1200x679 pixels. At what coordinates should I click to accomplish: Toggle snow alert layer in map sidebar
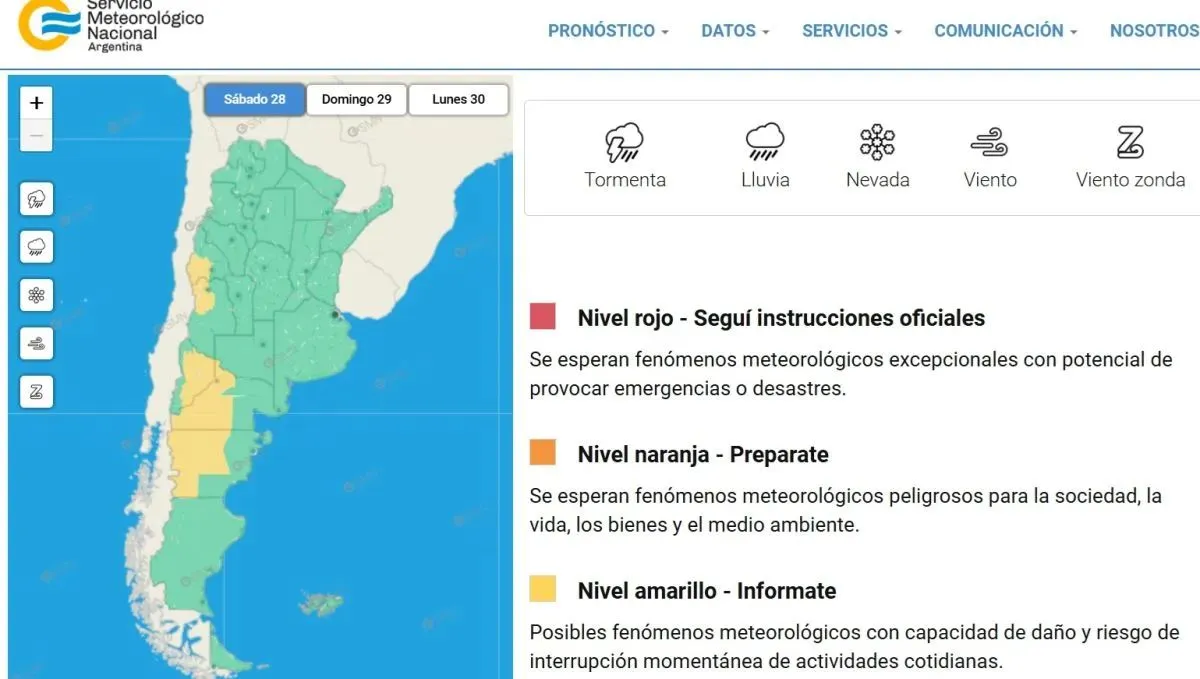[37, 295]
